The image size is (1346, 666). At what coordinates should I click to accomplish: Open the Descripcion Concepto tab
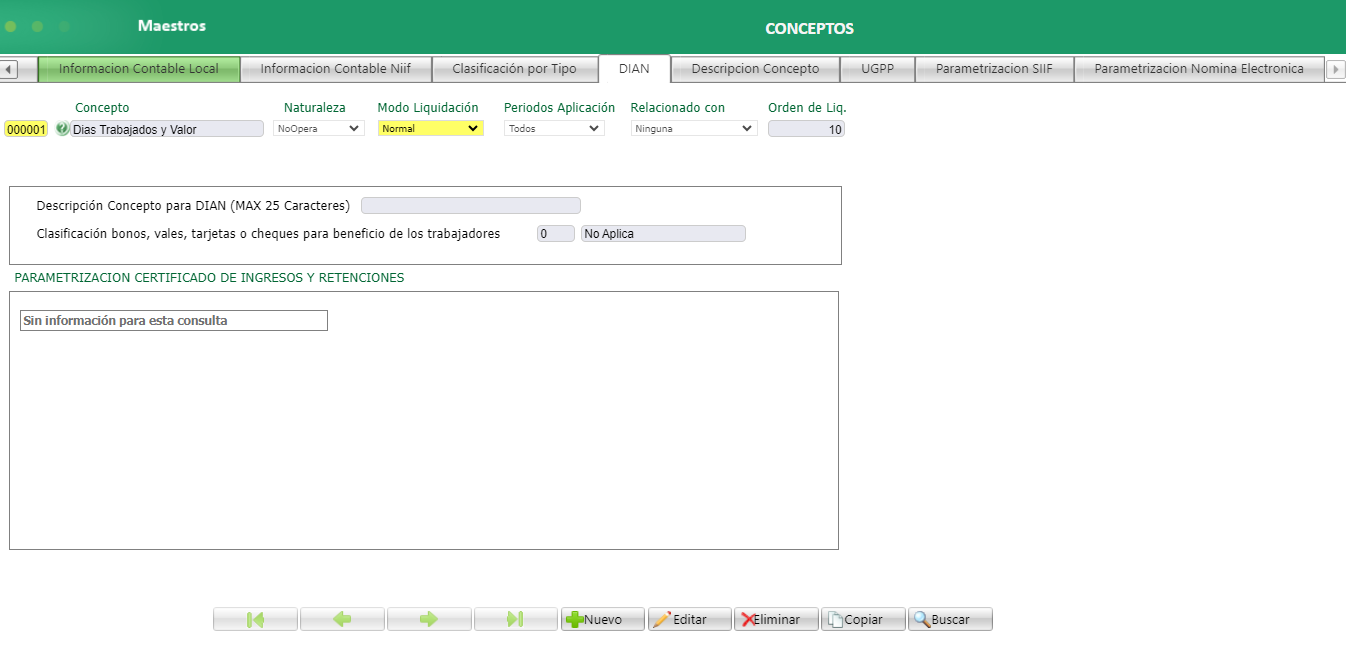point(755,69)
